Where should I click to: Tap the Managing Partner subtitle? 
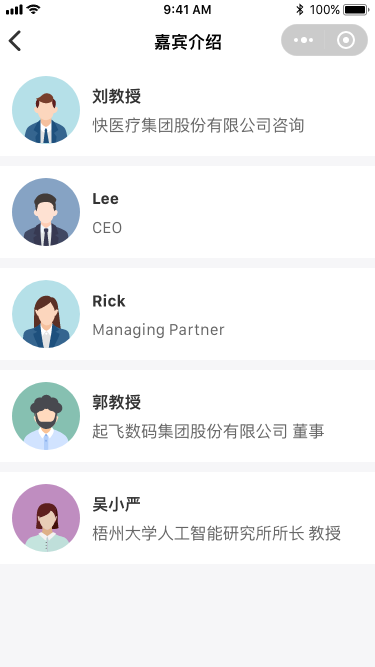pyautogui.click(x=158, y=330)
